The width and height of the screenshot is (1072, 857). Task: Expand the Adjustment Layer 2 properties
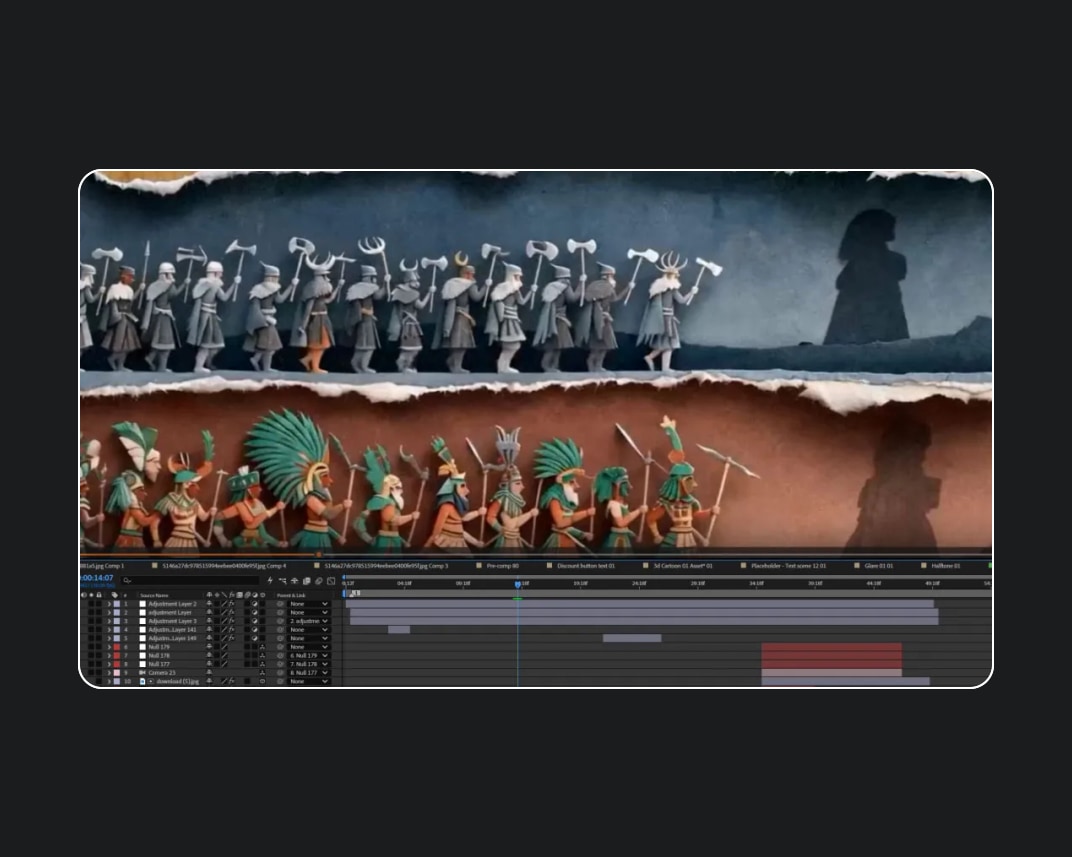pos(109,604)
